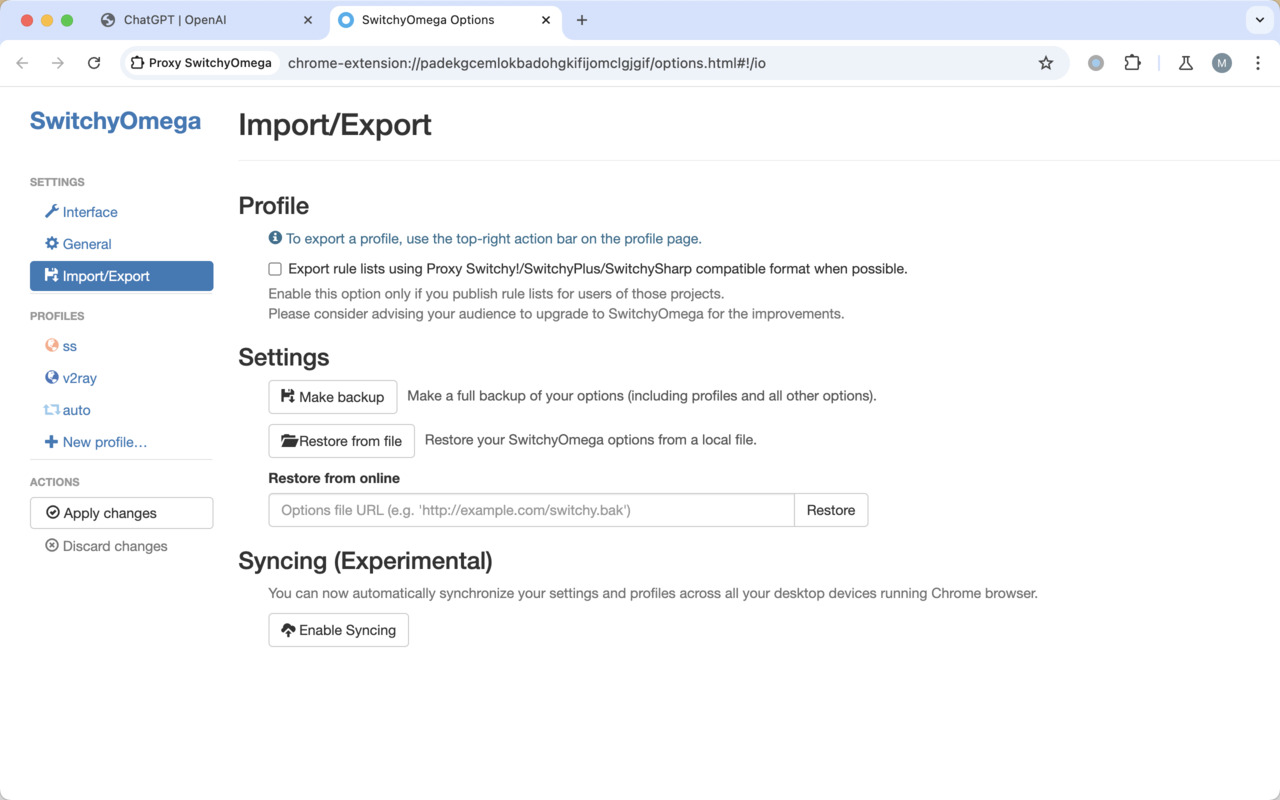Toggle the Export rule lists compatible format checkbox
The image size is (1280, 800).
click(275, 269)
